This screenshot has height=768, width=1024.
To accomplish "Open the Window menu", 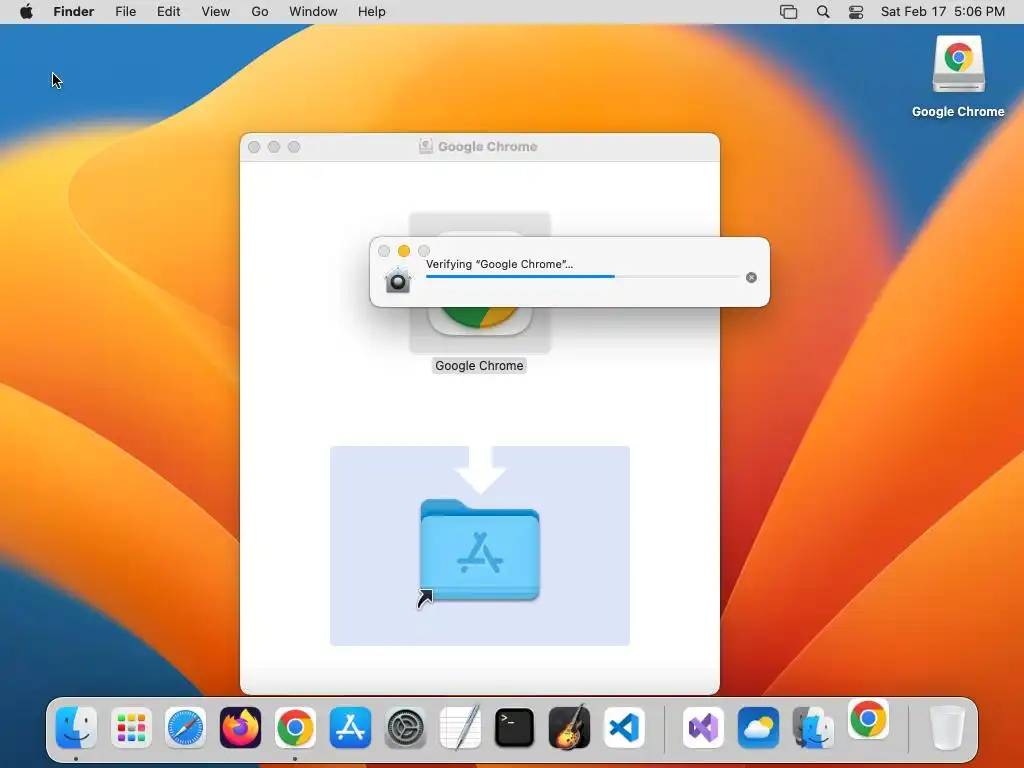I will point(313,12).
